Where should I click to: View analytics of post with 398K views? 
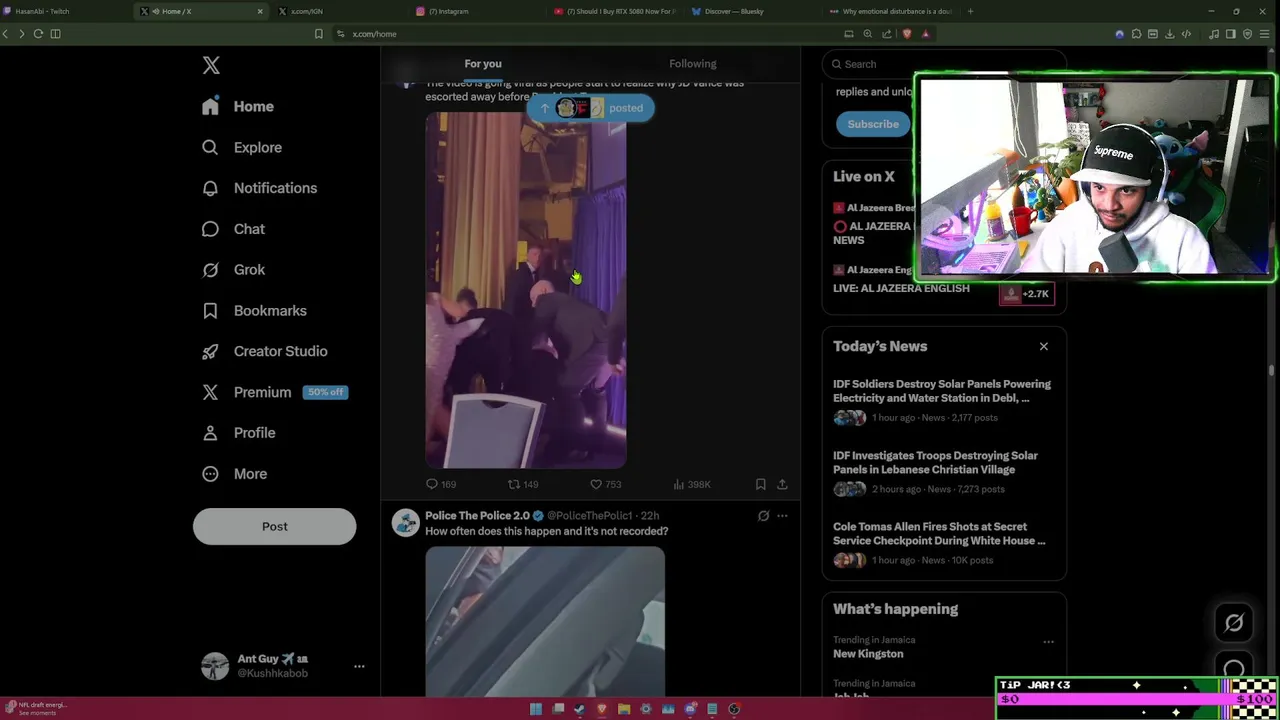(692, 484)
